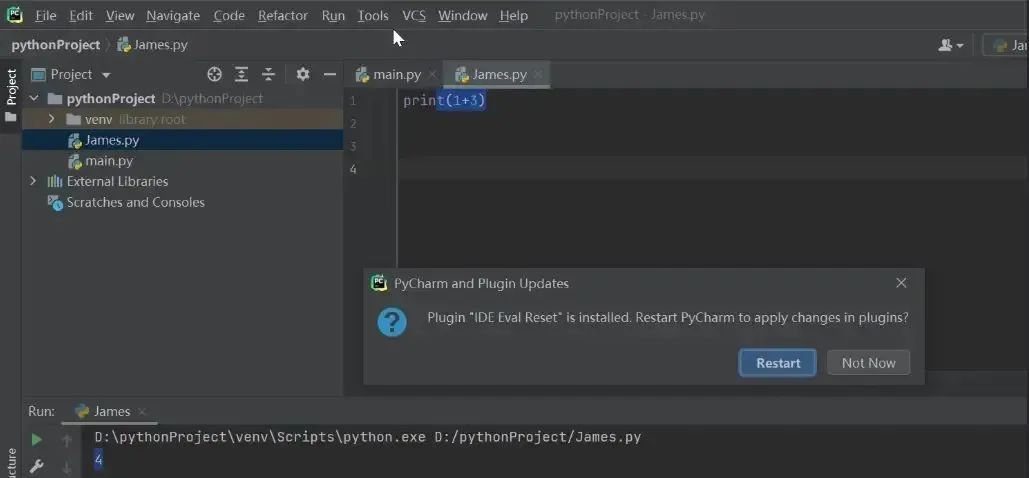Collapse the pythonProject root folder

pyautogui.click(x=33, y=98)
